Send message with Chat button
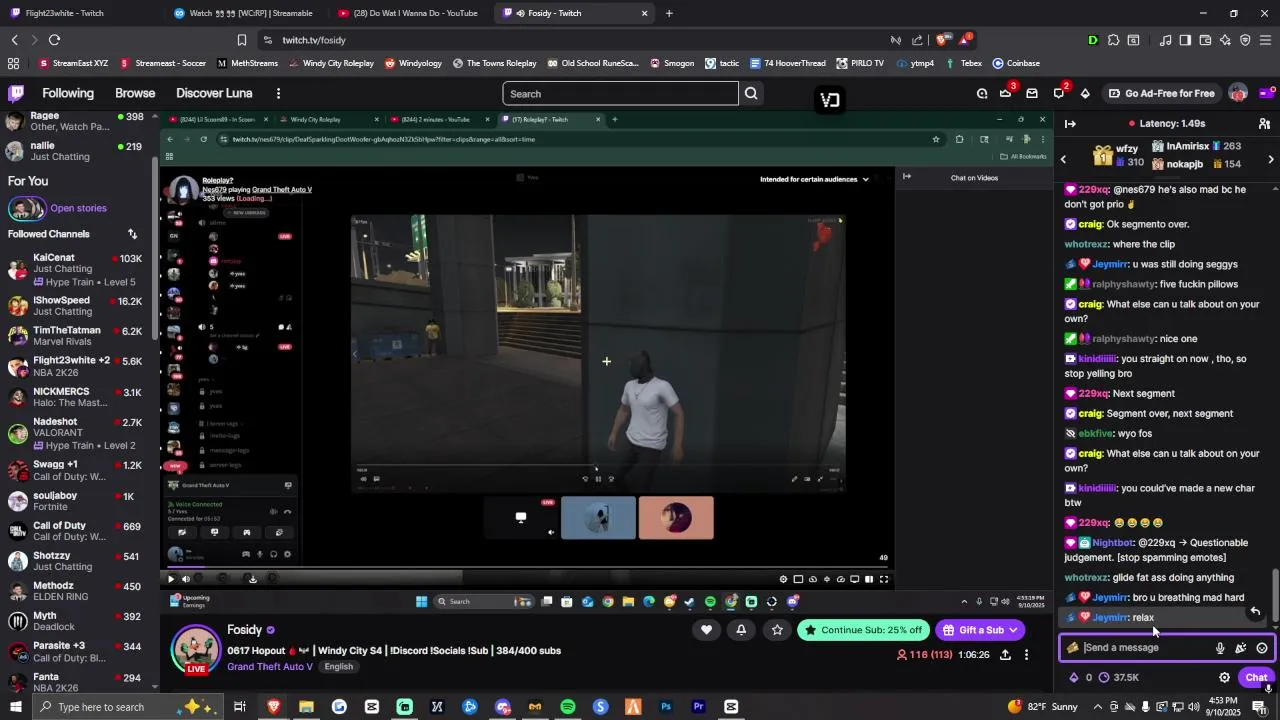1280x720 pixels. (1256, 677)
